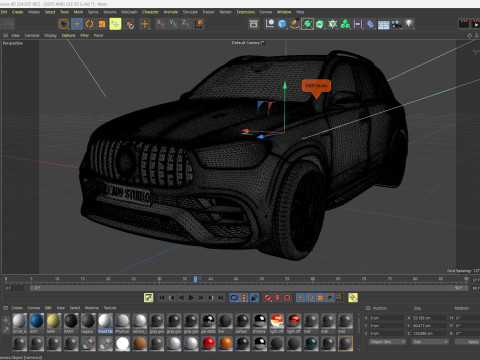Toggle X axis lock
This screenshot has height=360, width=480.
tap(160, 23)
